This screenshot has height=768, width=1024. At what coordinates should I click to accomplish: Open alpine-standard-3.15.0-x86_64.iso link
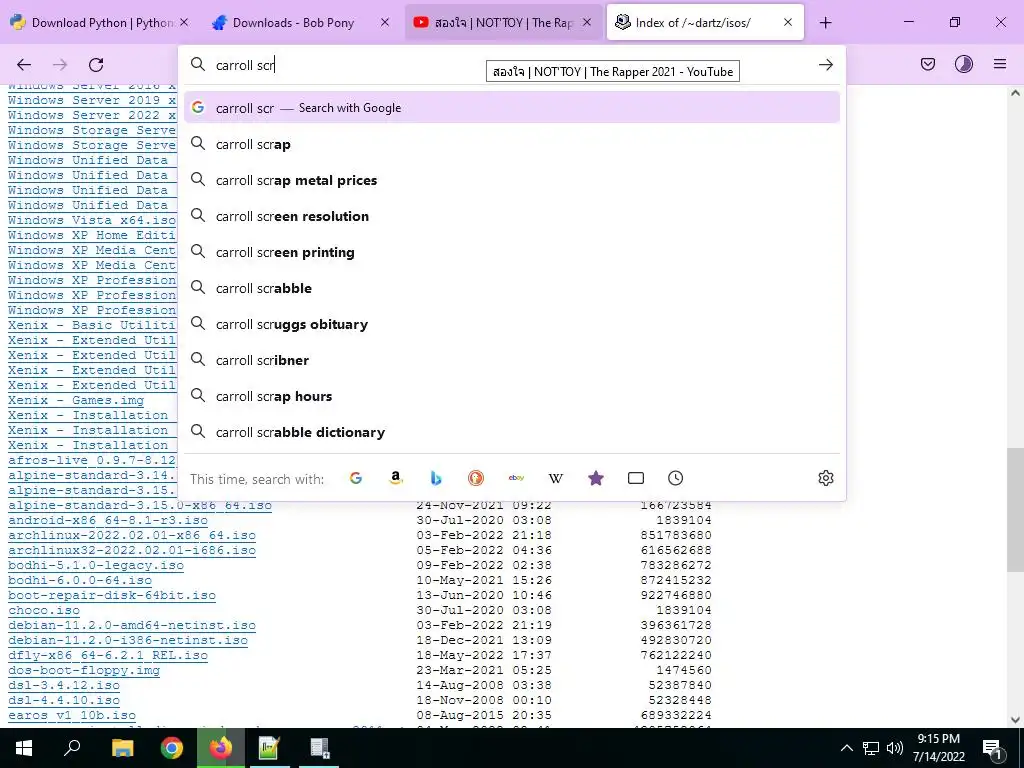tap(140, 505)
